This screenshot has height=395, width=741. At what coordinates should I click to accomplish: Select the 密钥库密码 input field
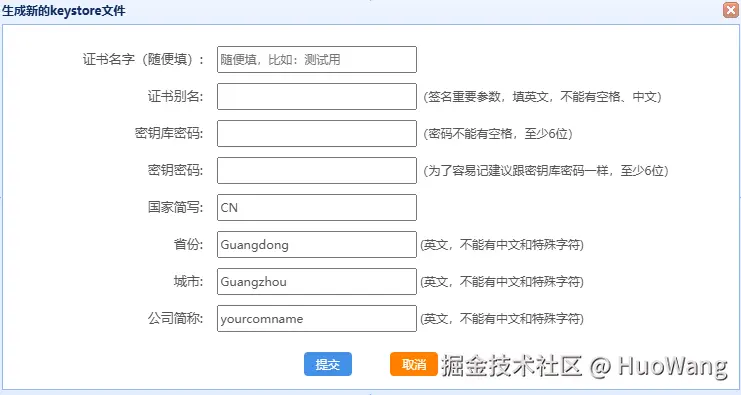pos(317,133)
